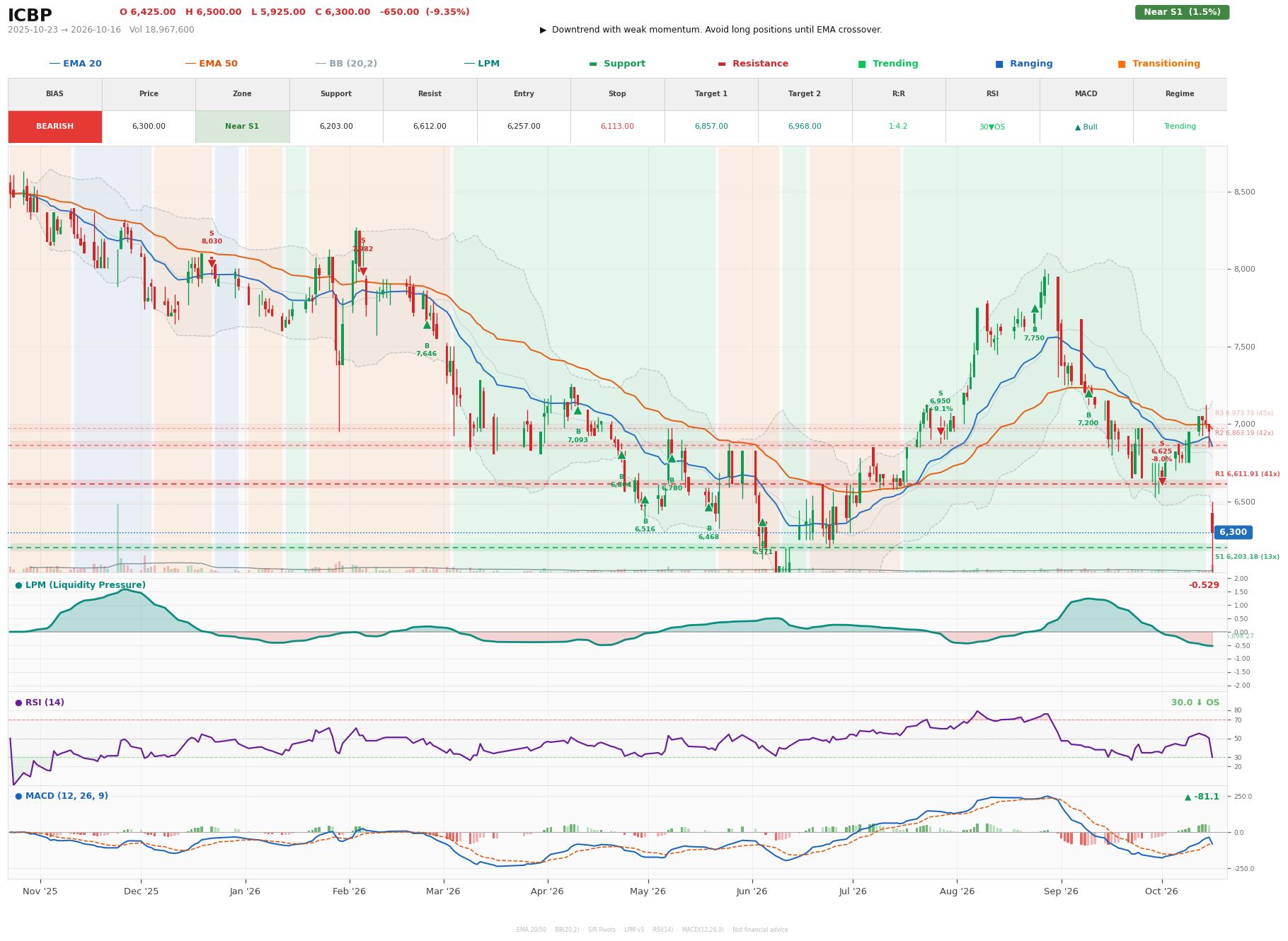The height and width of the screenshot is (941, 1288).
Task: Click the Trending green legend square
Action: pos(862,64)
